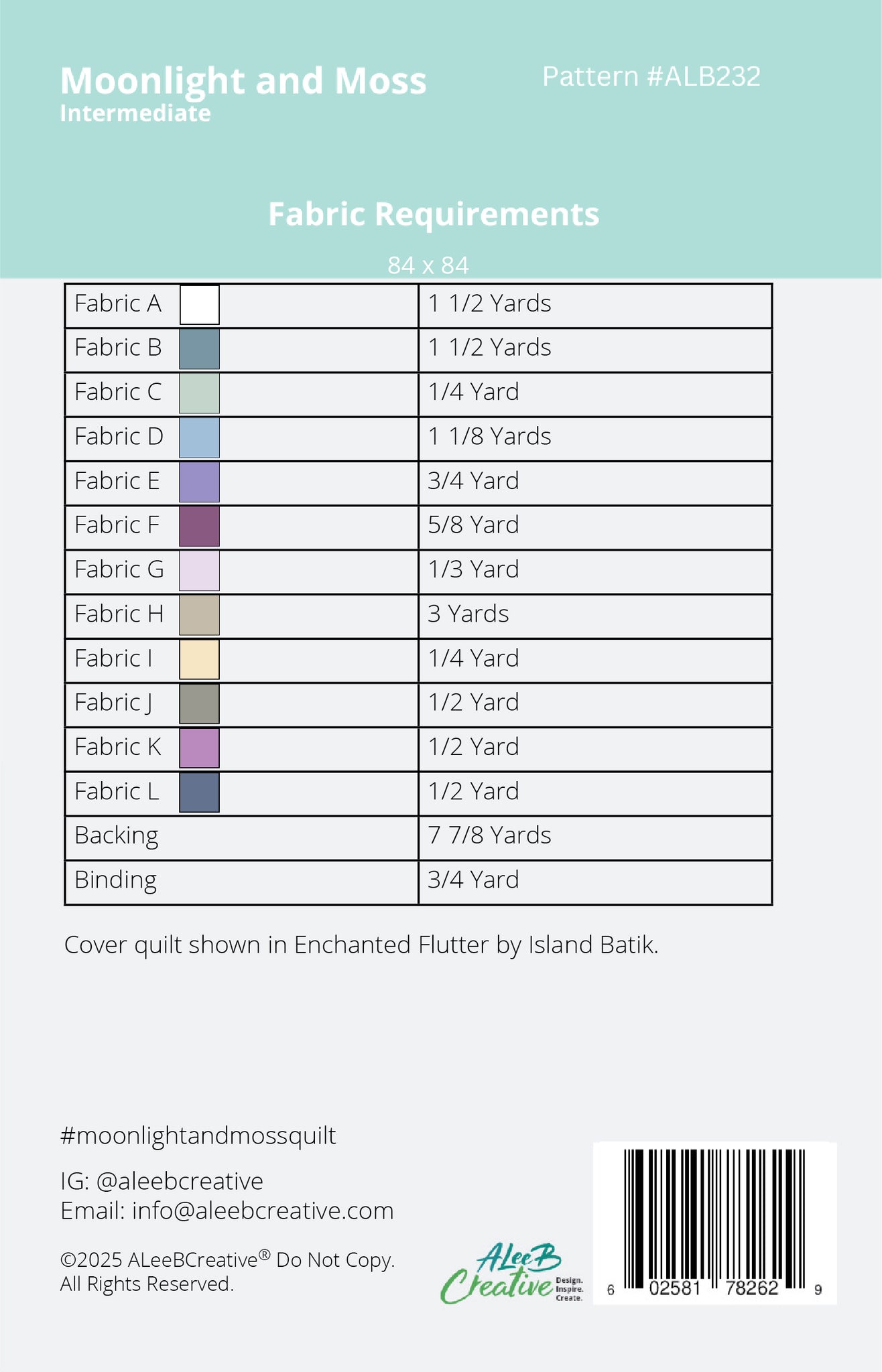Select the navy Fabric L swatch

point(199,793)
